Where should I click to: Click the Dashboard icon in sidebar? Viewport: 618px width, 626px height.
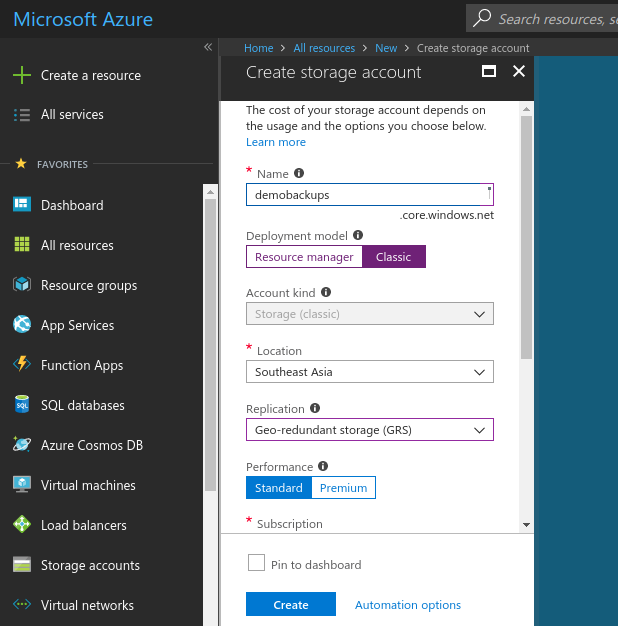click(22, 205)
